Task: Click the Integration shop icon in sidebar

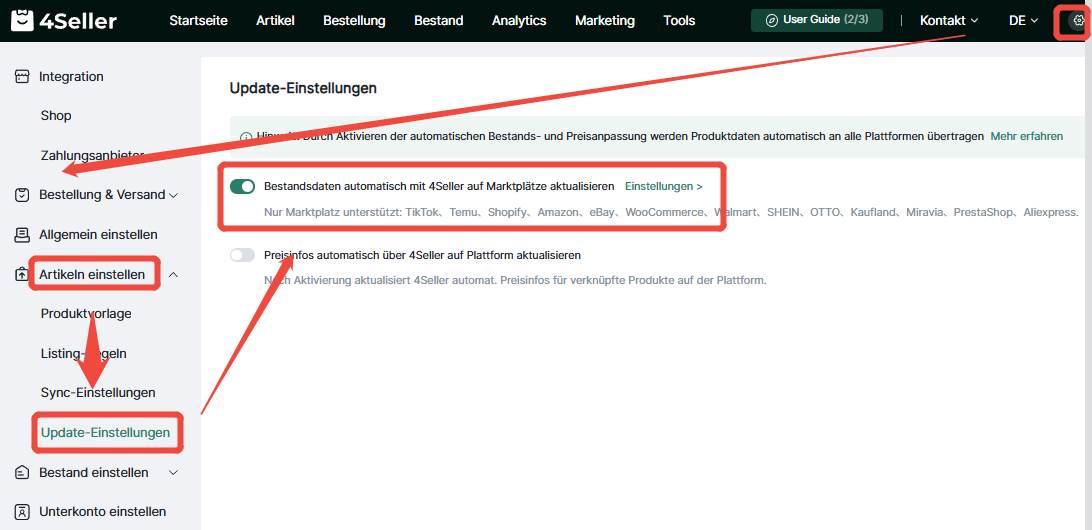Action: [x=22, y=77]
